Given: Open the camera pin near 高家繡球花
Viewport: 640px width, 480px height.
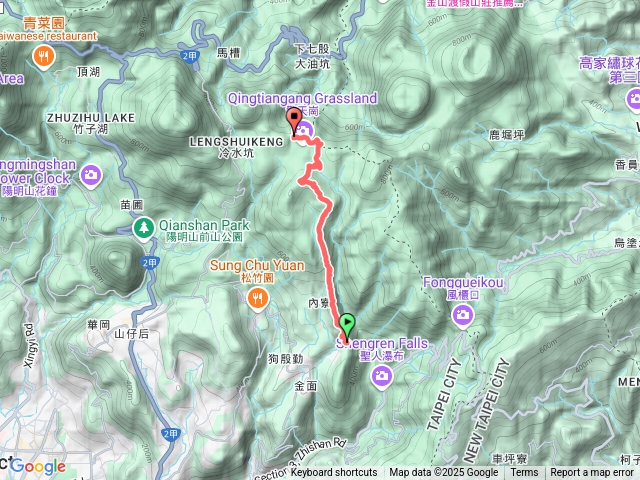Looking at the screenshot, I should click(633, 100).
